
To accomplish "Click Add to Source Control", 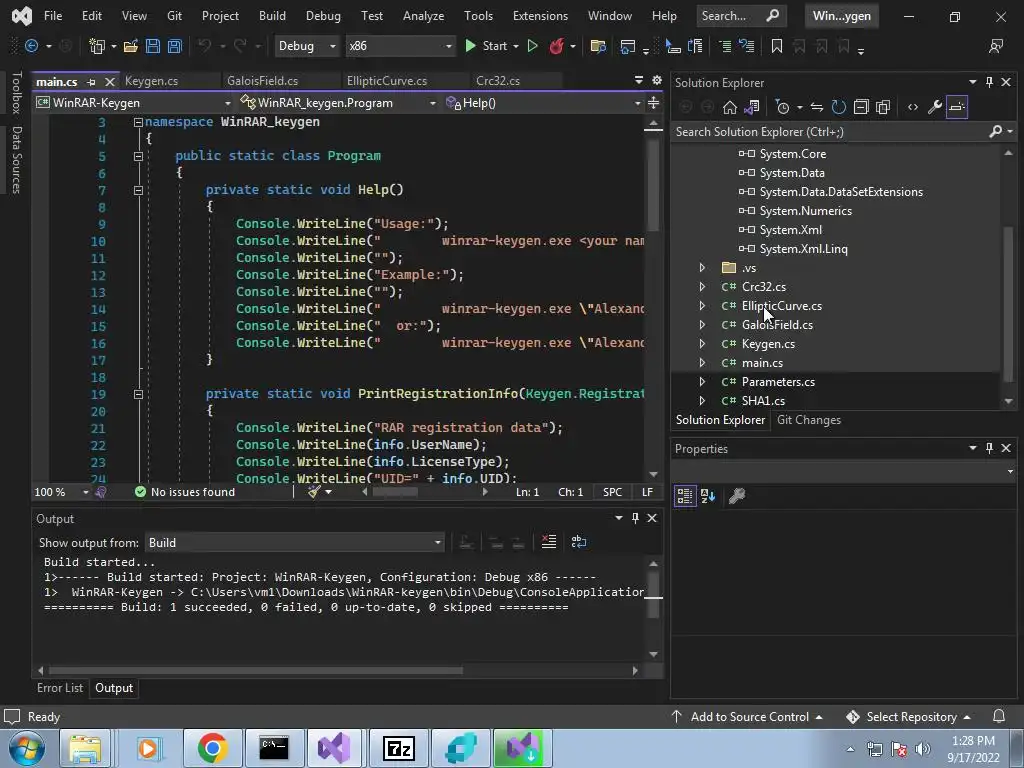I will pyautogui.click(x=746, y=716).
